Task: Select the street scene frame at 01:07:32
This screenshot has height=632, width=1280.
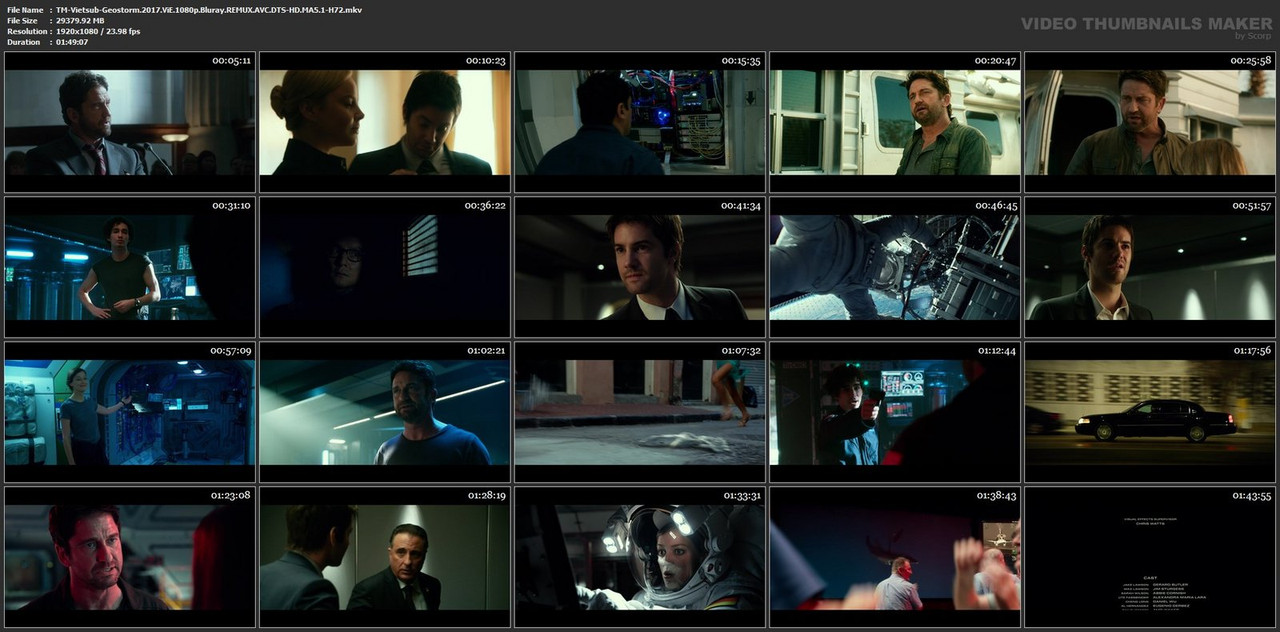Action: (640, 412)
